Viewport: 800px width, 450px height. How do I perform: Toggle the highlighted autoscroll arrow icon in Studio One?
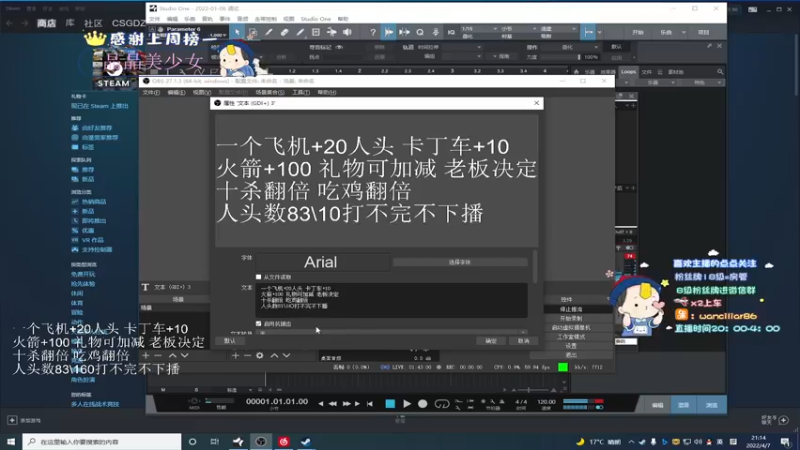[389, 32]
